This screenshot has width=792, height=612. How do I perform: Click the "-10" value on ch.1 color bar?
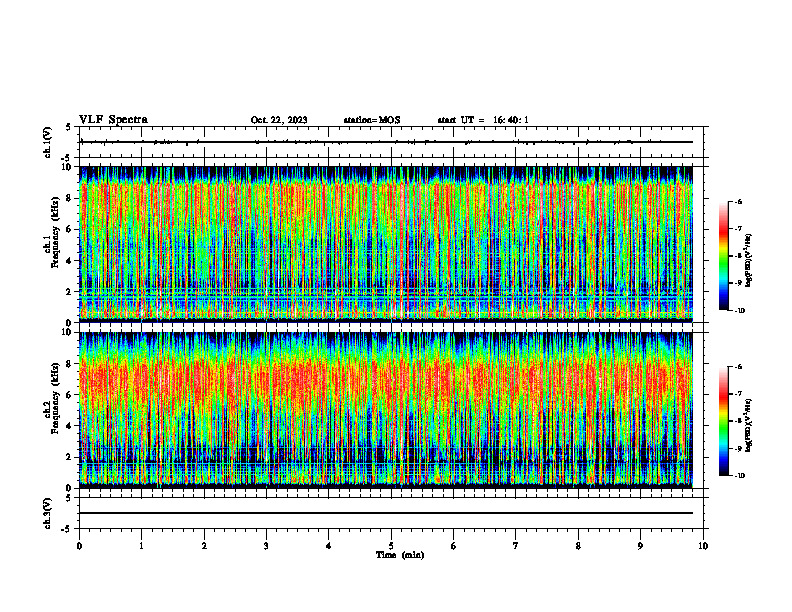pyautogui.click(x=740, y=311)
